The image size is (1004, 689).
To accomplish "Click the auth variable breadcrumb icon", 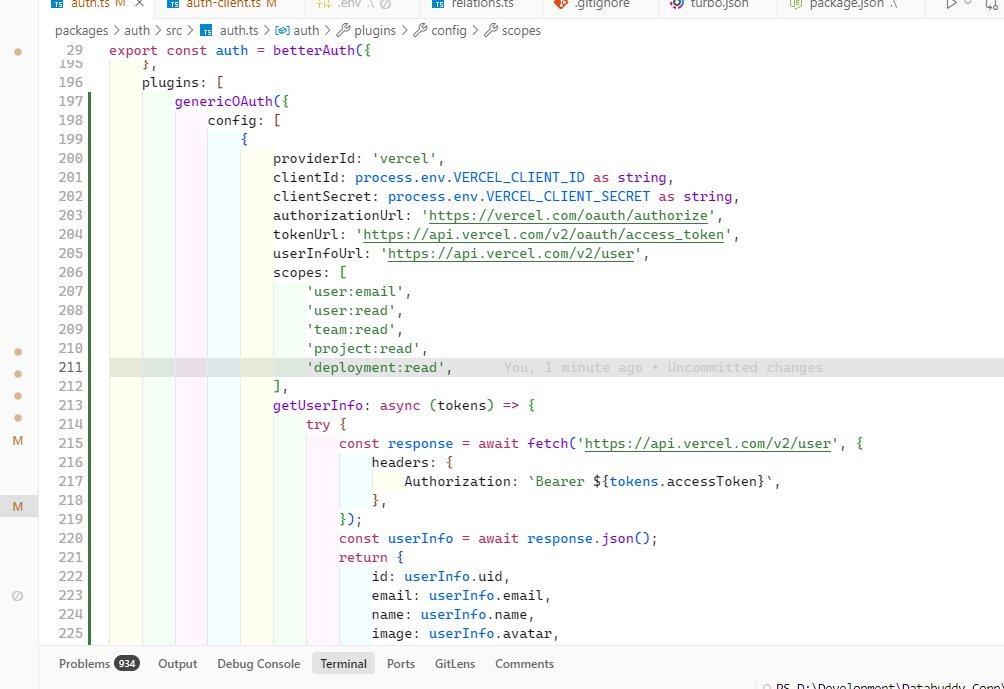I will click(283, 30).
